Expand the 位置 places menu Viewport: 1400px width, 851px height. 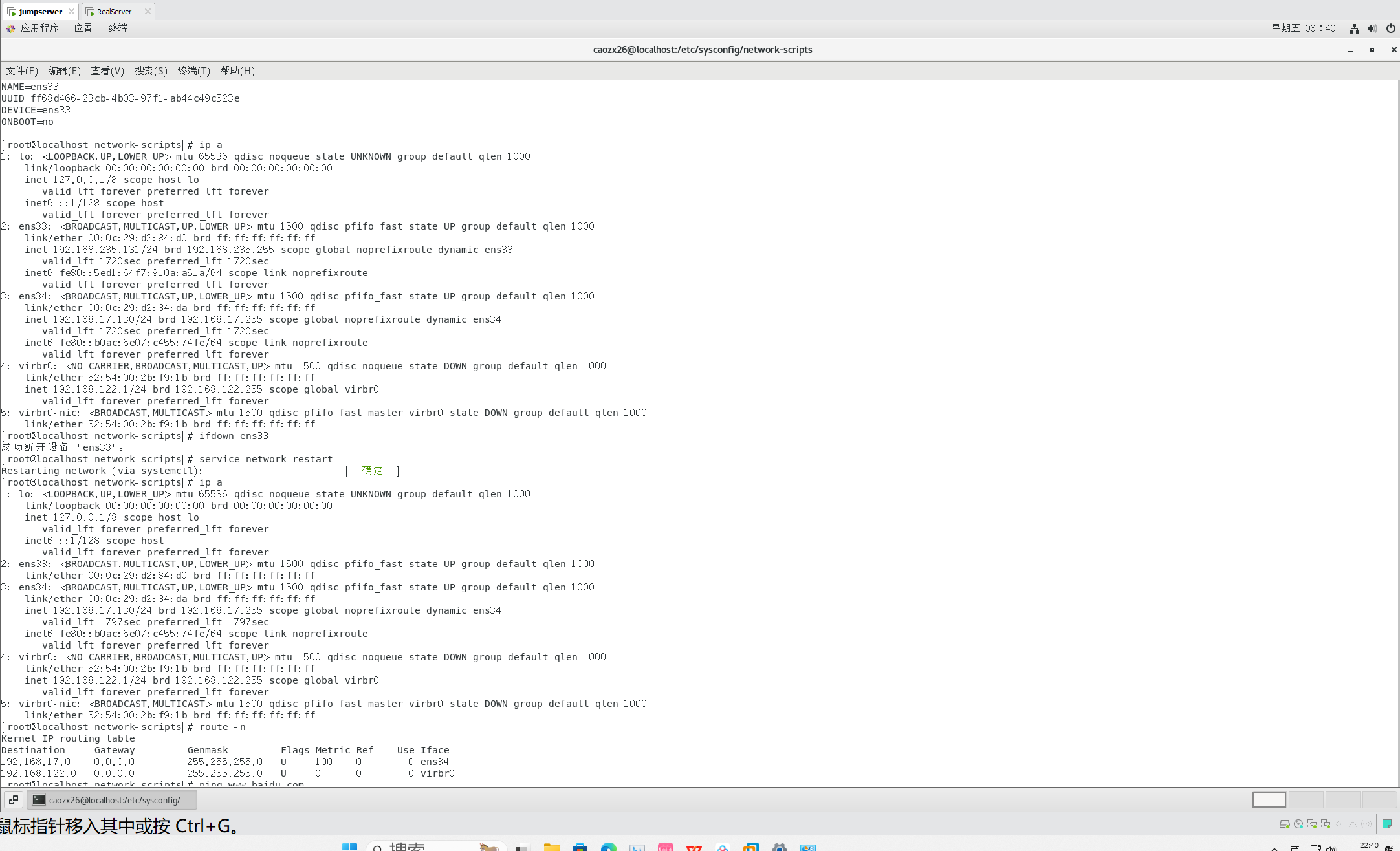point(83,28)
